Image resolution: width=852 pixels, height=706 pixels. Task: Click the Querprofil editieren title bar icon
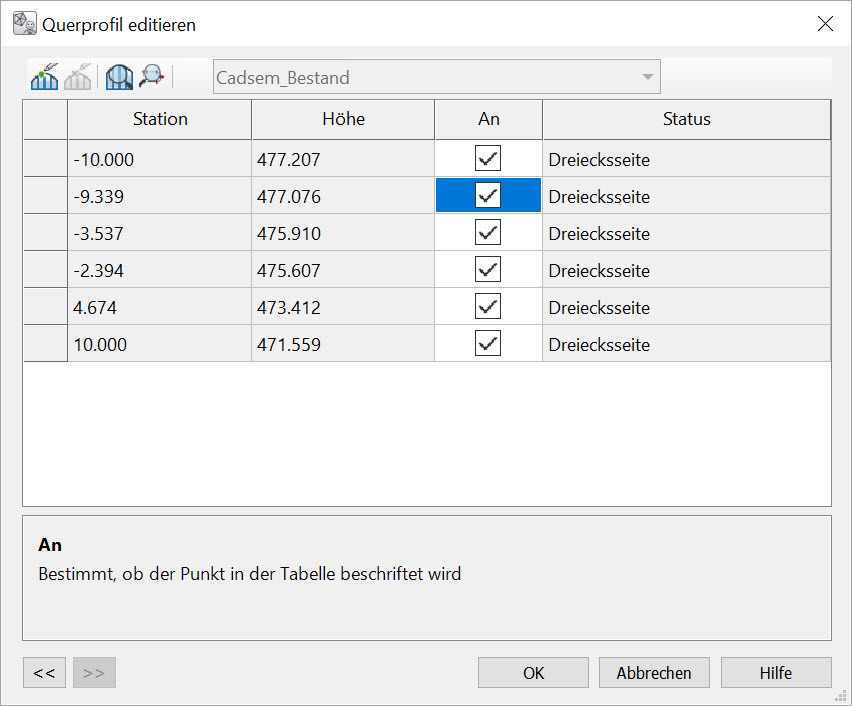24,24
